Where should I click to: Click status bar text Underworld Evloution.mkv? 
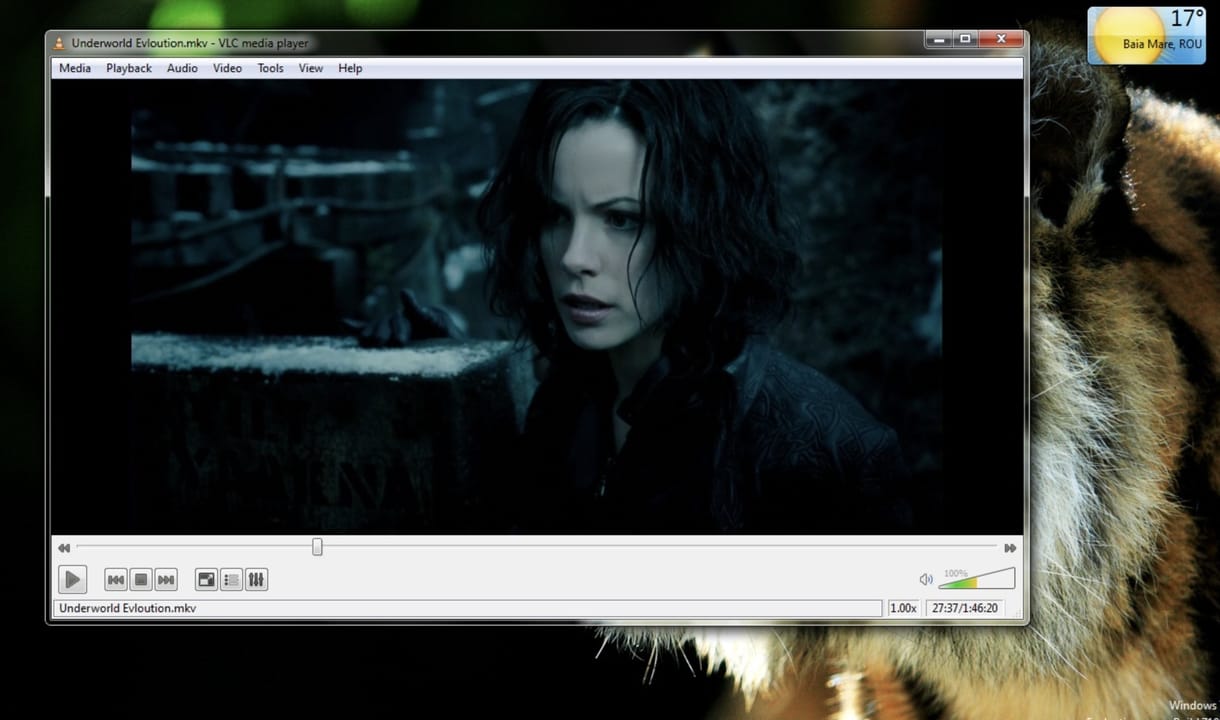pos(127,608)
